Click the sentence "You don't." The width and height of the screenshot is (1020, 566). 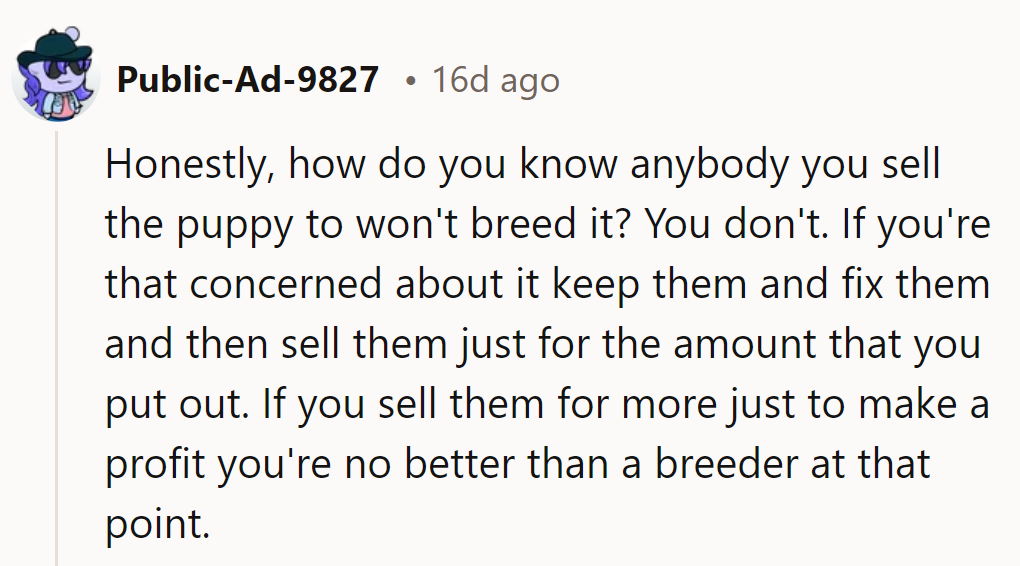(x=736, y=223)
